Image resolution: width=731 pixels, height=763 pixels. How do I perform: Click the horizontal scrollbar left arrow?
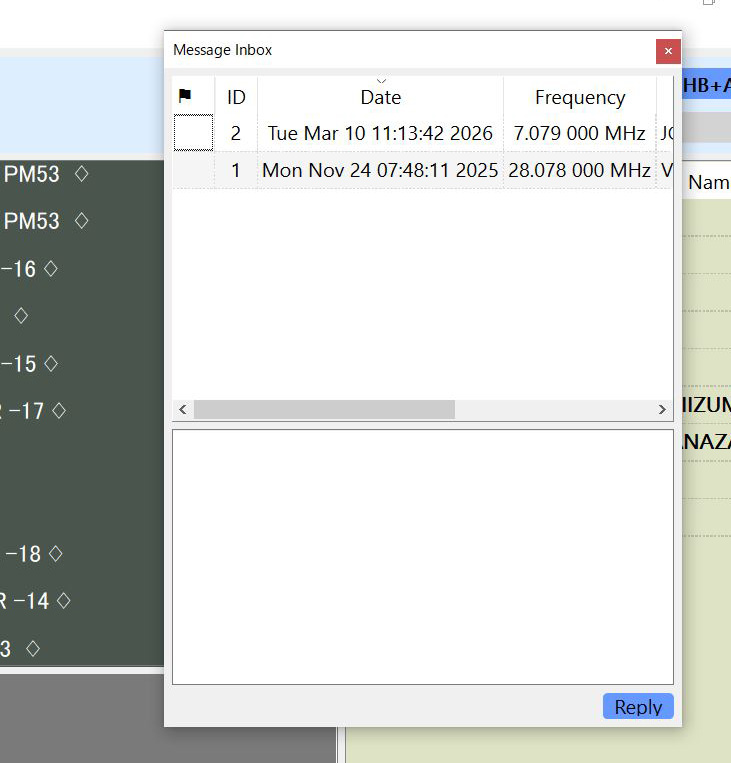183,409
